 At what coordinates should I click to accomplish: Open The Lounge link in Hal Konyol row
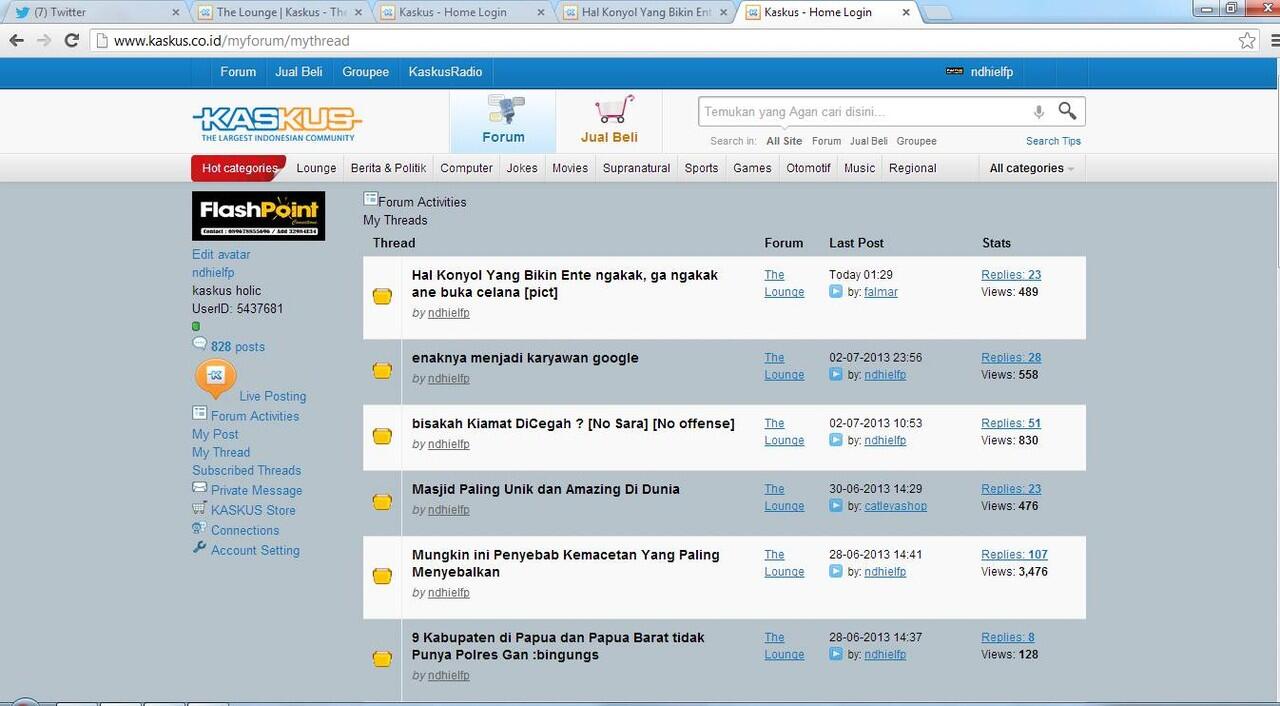pyautogui.click(x=784, y=283)
